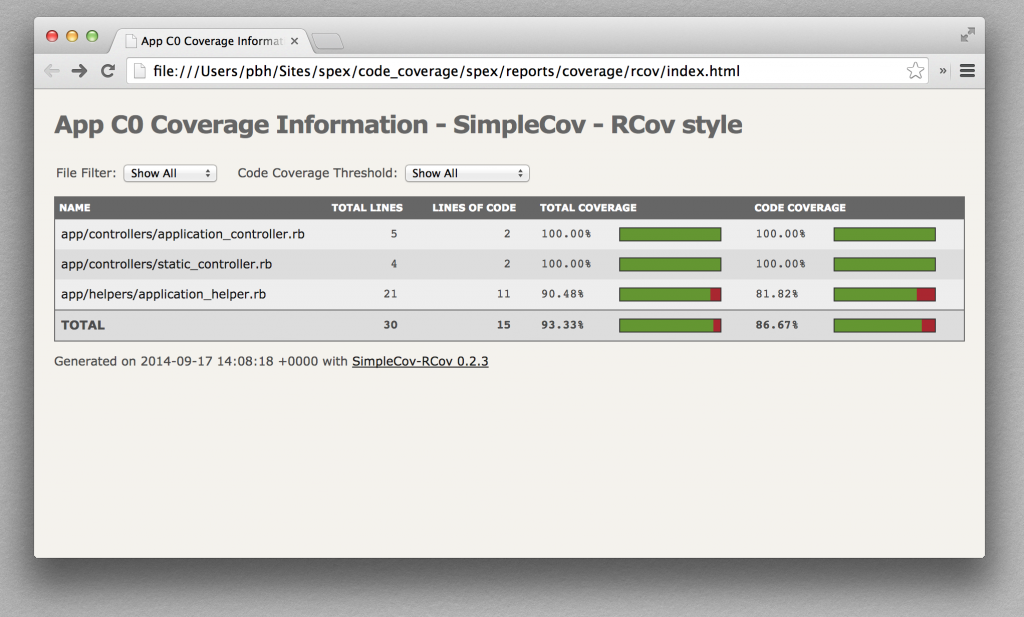Click the Code Coverage Threshold label
This screenshot has width=1024, height=617.
317,173
